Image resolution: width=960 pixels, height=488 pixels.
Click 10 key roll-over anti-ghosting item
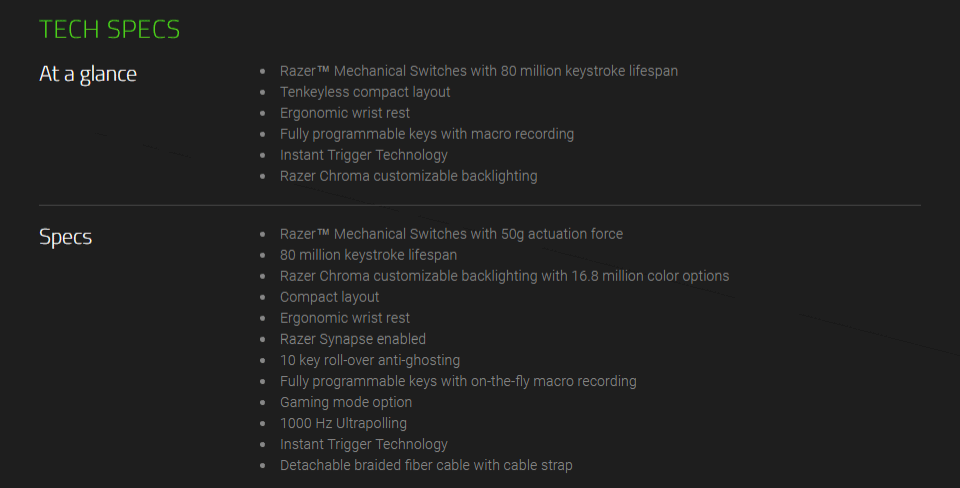click(370, 360)
